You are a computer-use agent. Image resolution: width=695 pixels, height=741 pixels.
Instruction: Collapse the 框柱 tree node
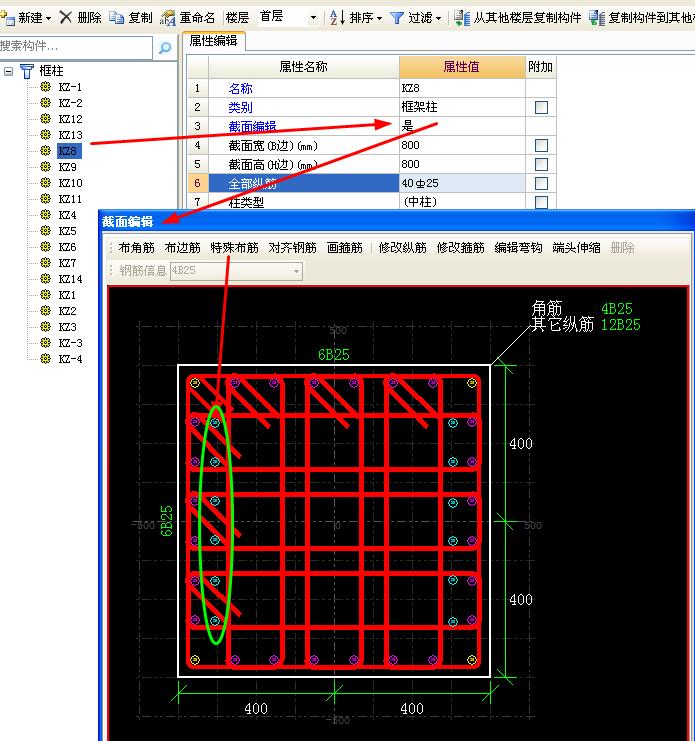point(9,71)
